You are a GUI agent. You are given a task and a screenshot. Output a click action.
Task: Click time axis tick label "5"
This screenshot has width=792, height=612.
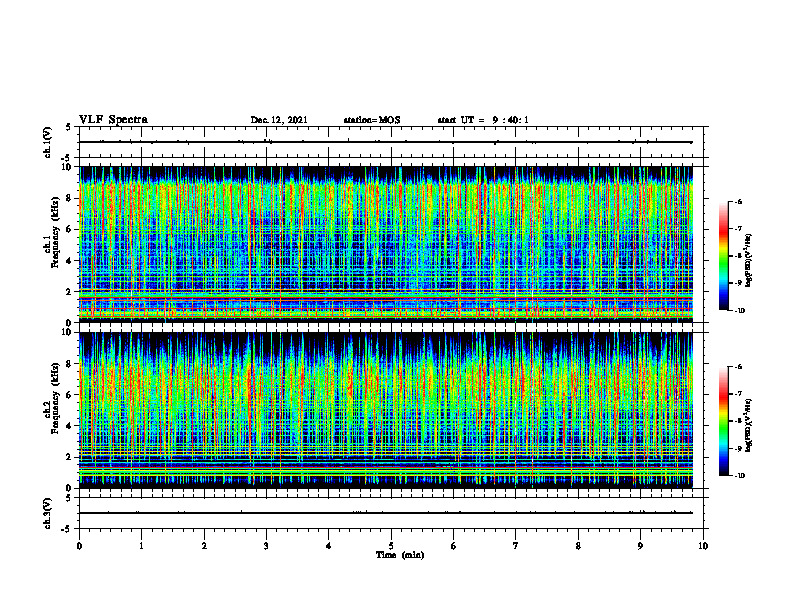[391, 546]
